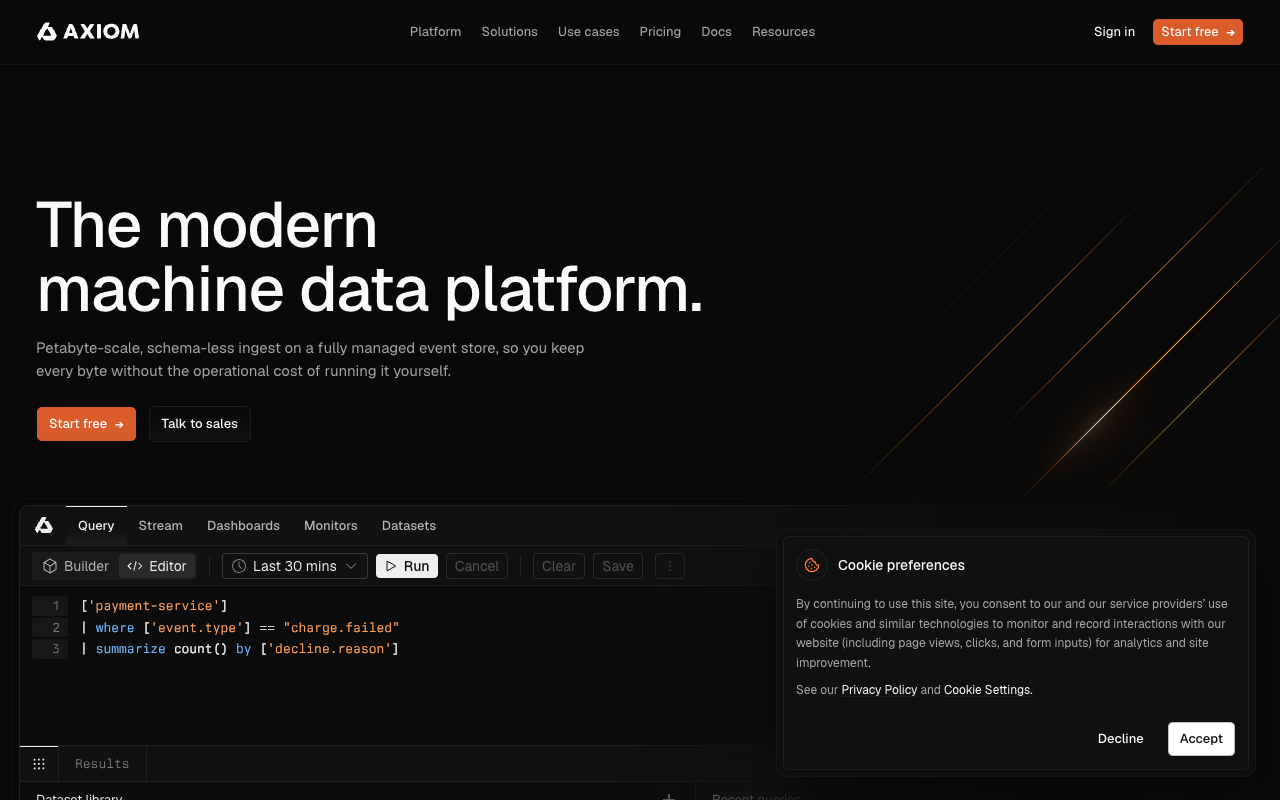Click the grid icon beside Results
1280x800 pixels.
pyautogui.click(x=39, y=764)
